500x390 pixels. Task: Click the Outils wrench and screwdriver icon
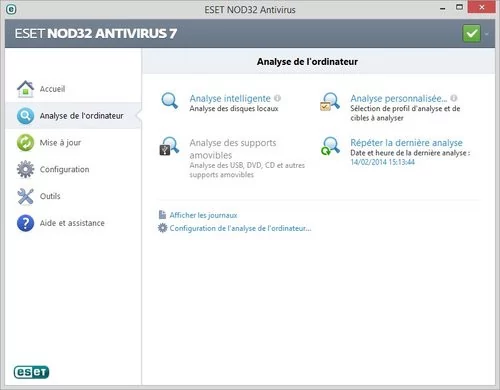click(25, 196)
